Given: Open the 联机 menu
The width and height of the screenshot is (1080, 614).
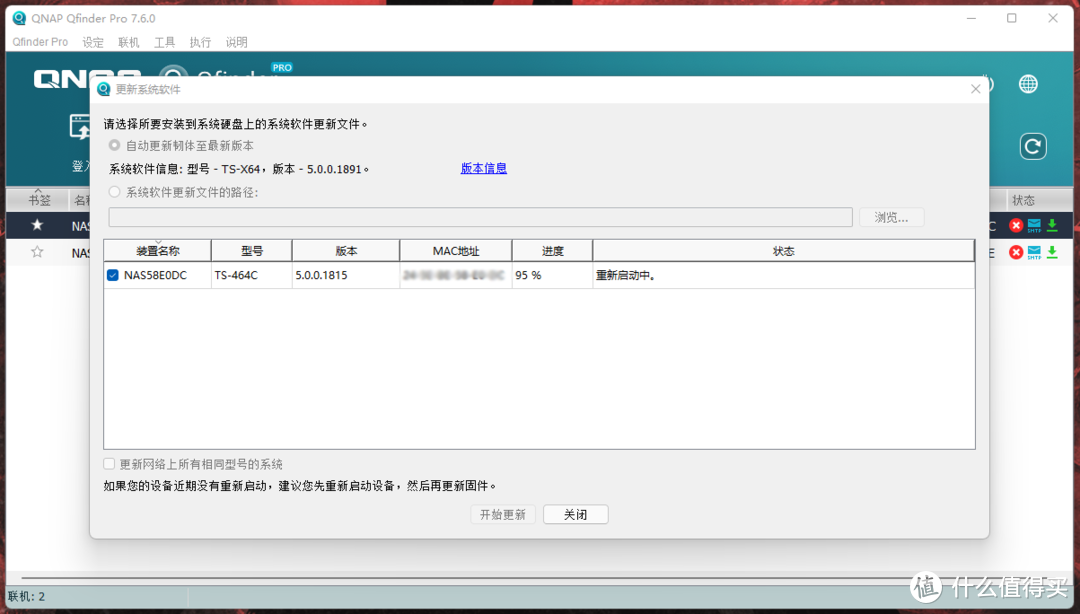Looking at the screenshot, I should 128,42.
